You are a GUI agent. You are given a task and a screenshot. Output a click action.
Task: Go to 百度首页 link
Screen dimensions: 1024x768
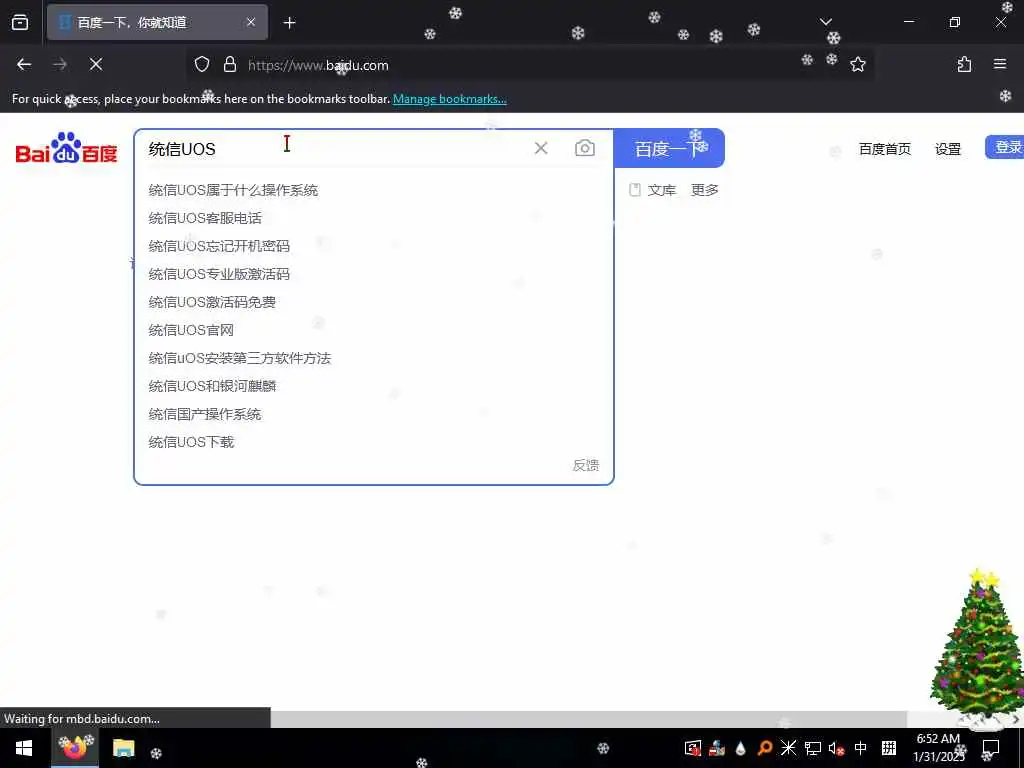884,150
